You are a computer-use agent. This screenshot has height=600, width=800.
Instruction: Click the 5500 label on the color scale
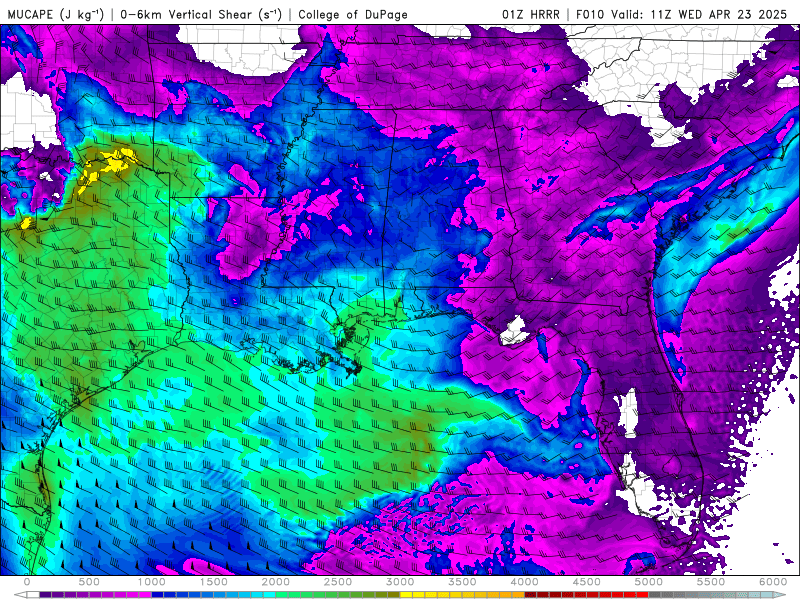[711, 582]
